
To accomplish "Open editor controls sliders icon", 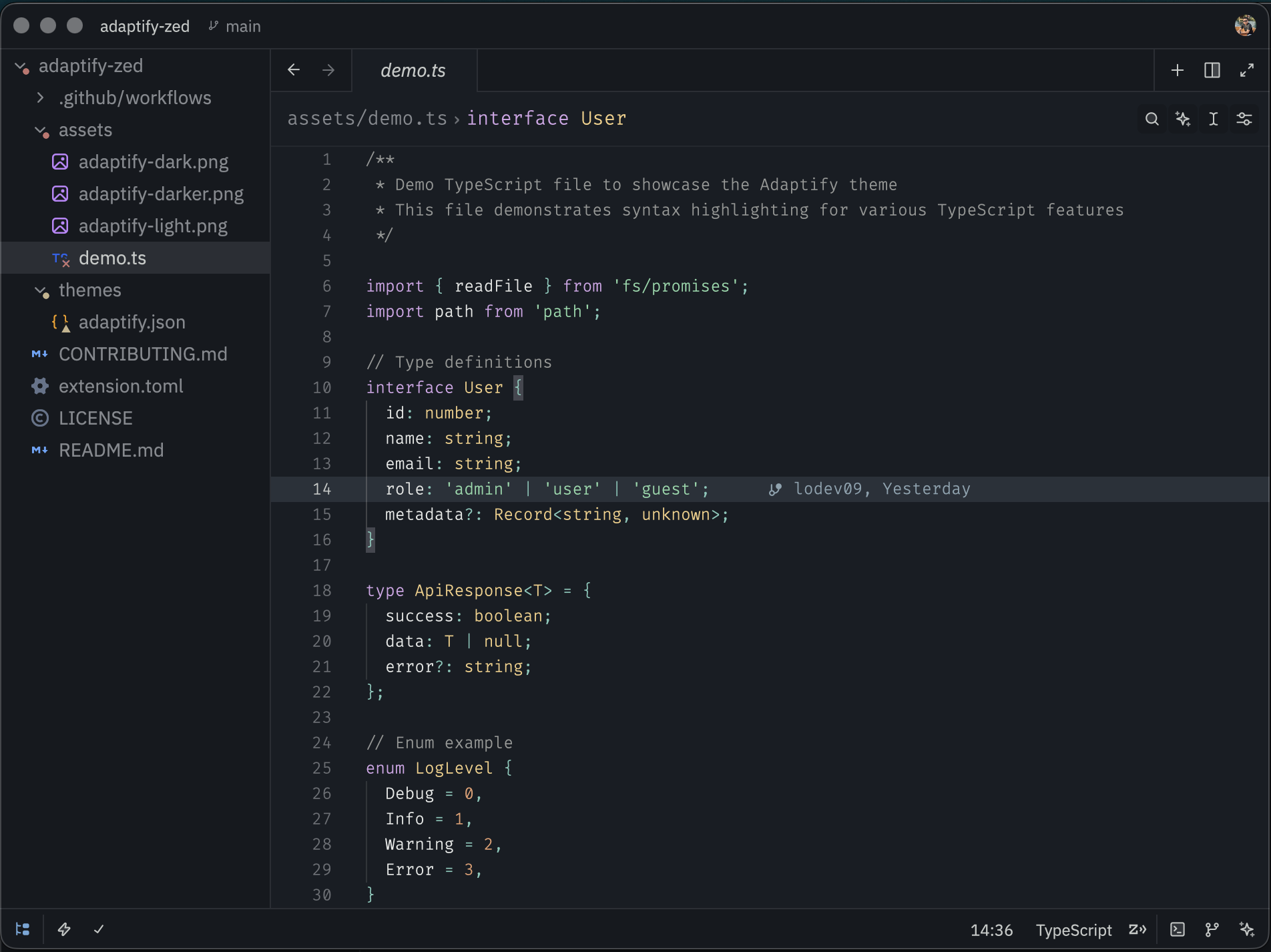I will (x=1244, y=119).
